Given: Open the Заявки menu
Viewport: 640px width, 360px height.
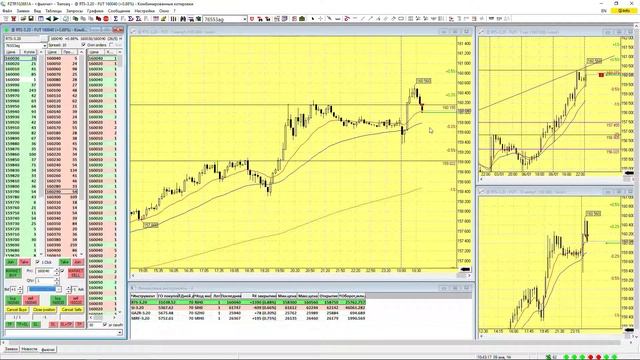Looking at the screenshot, I should coord(23,11).
